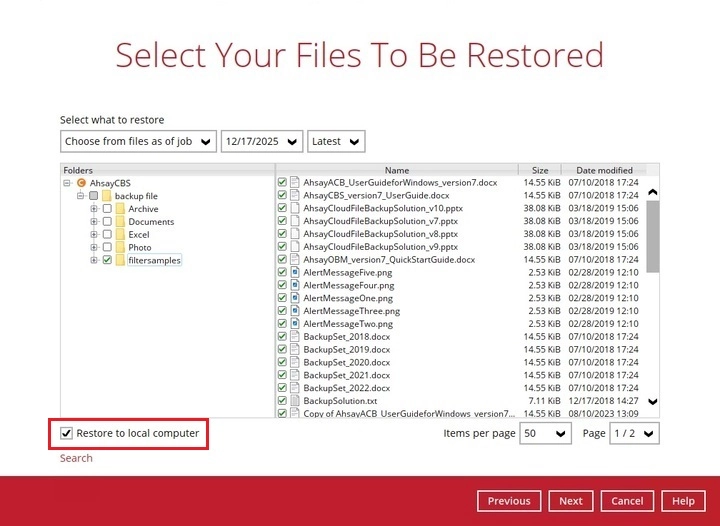Click the Next button

coord(571,501)
